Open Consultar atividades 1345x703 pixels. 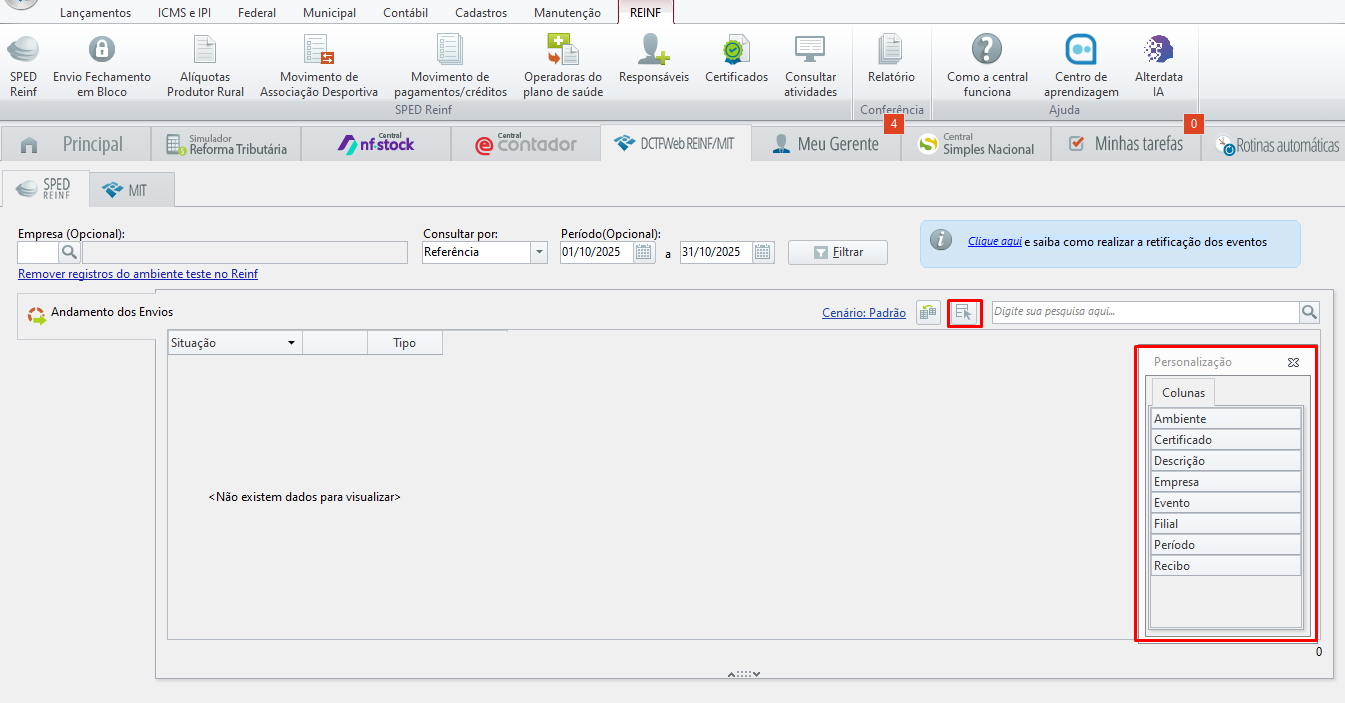click(x=810, y=66)
